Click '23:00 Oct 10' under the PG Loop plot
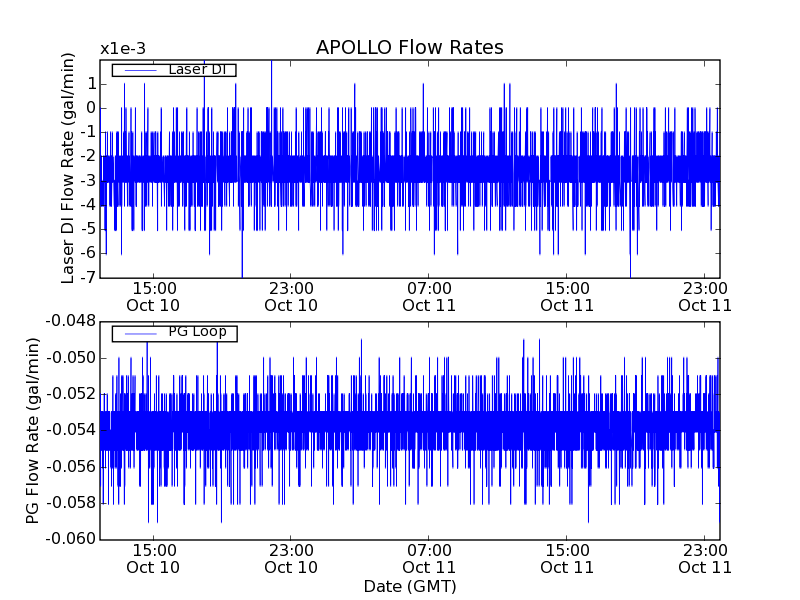 point(291,559)
